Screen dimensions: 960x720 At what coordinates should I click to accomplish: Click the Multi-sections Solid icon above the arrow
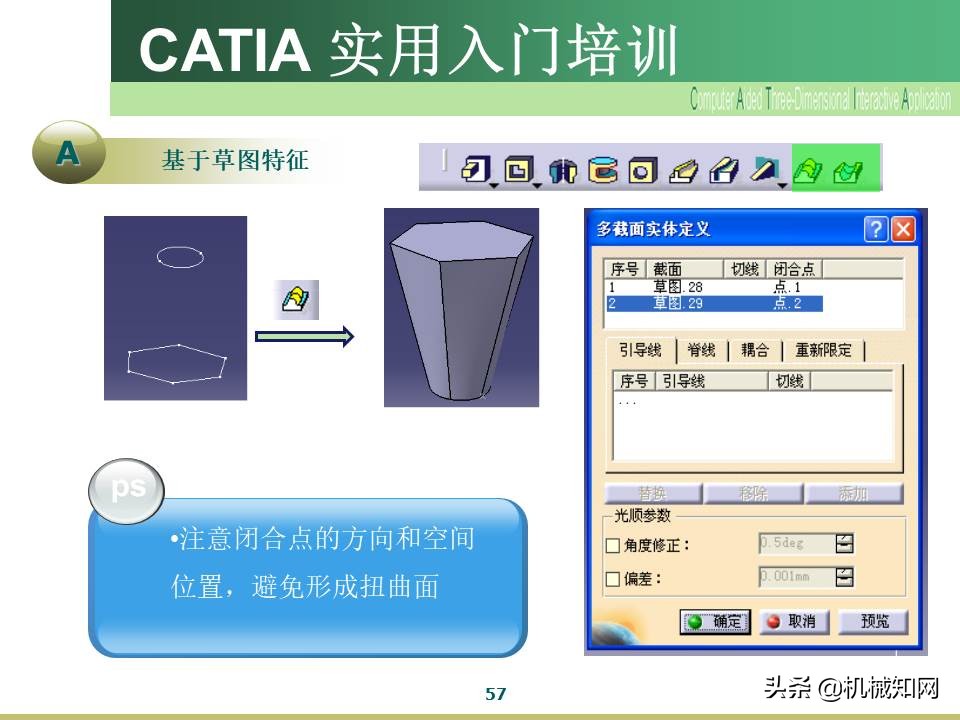click(x=296, y=299)
